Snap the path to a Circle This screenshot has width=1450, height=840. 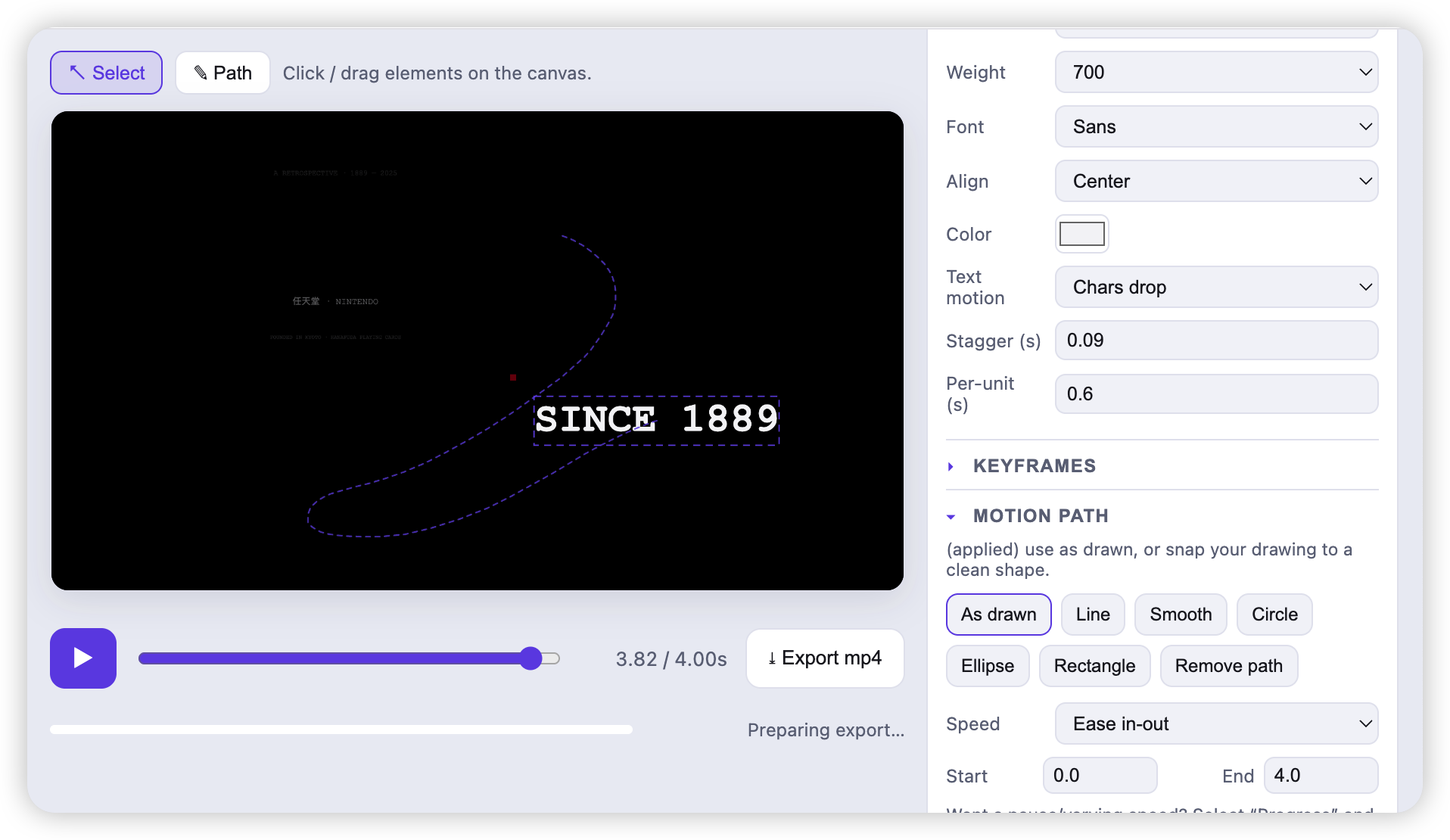click(1274, 614)
